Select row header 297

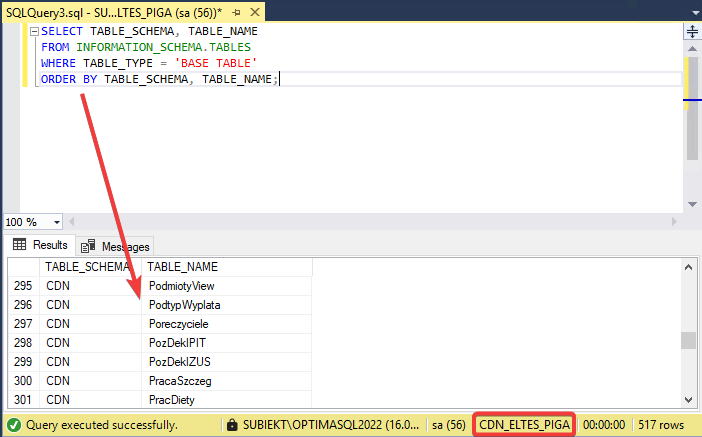(x=23, y=324)
